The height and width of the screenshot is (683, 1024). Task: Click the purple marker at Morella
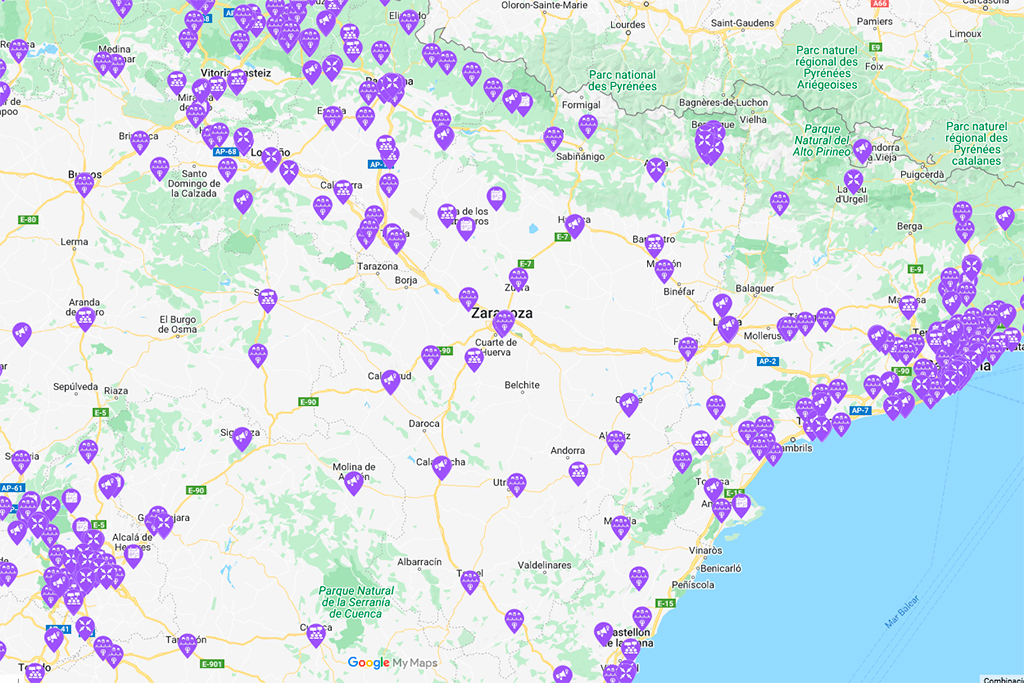[620, 527]
